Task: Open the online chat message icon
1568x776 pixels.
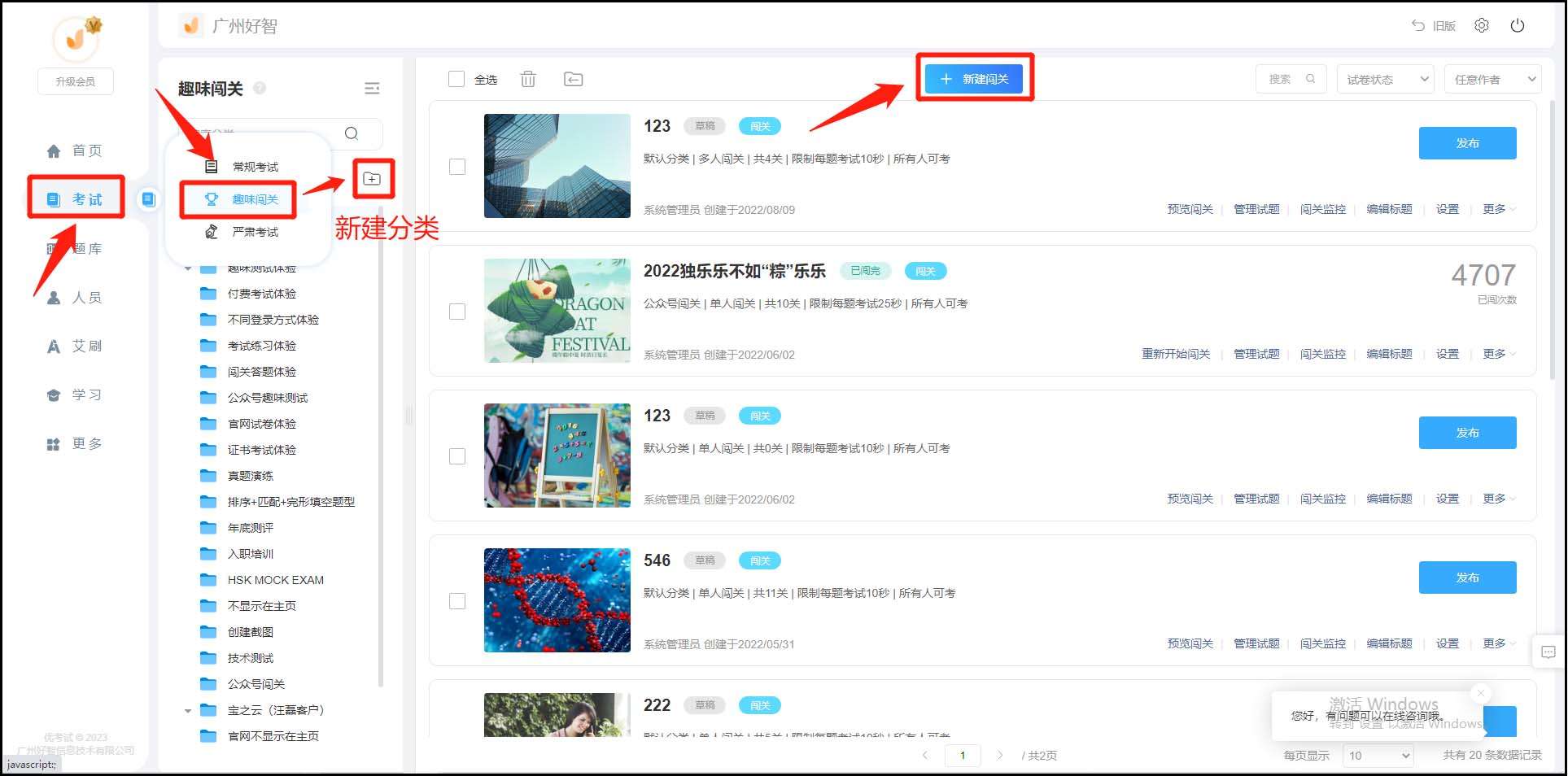Action: pyautogui.click(x=1548, y=652)
